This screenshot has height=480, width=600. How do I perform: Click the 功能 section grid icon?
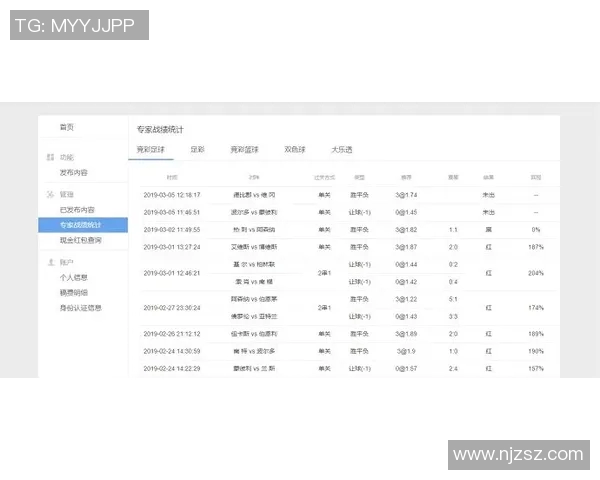[x=50, y=157]
